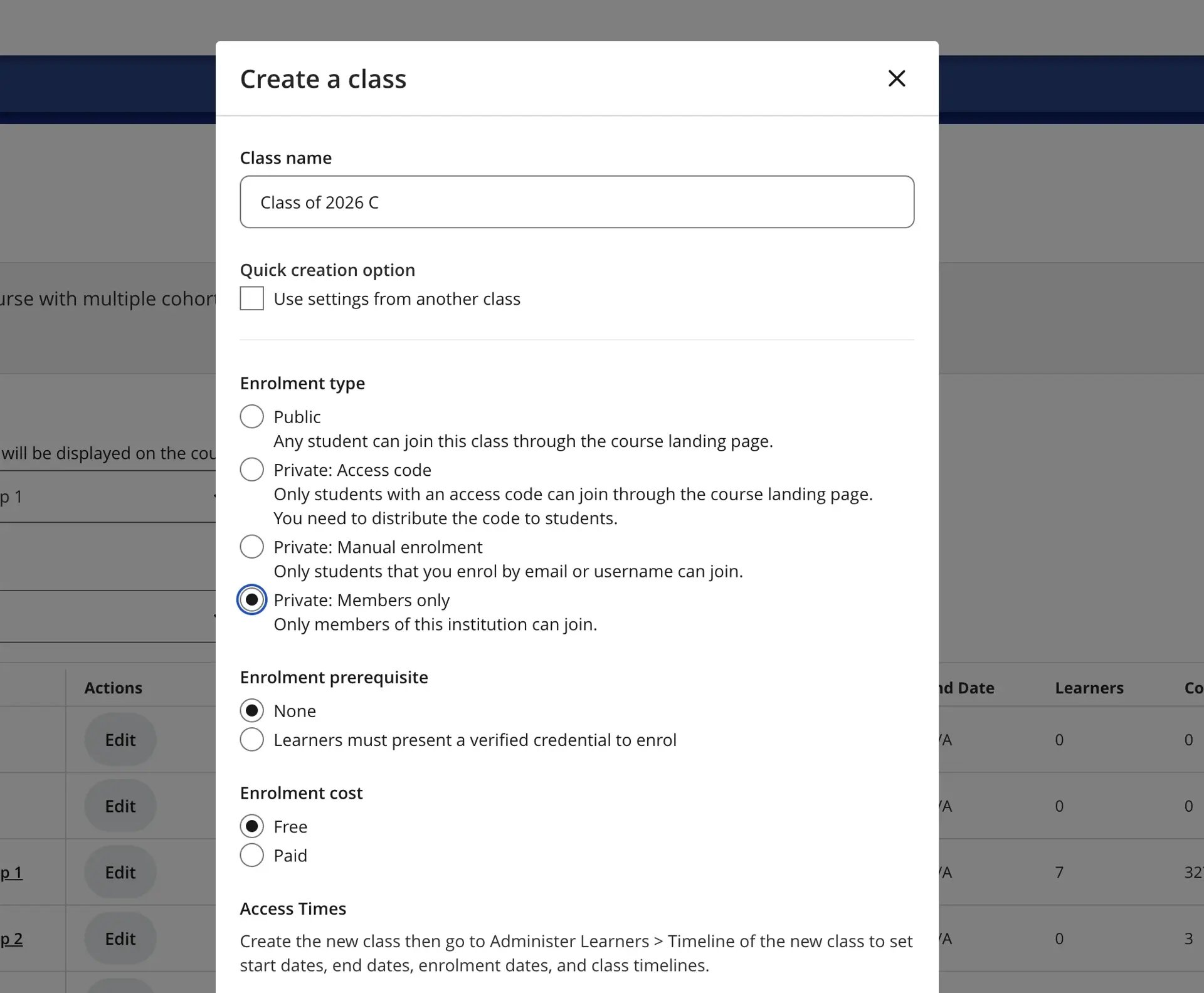Click the Class name text field
1204x993 pixels.
click(x=576, y=202)
